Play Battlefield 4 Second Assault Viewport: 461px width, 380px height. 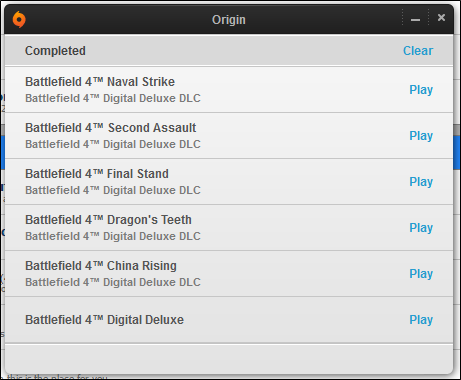[421, 136]
